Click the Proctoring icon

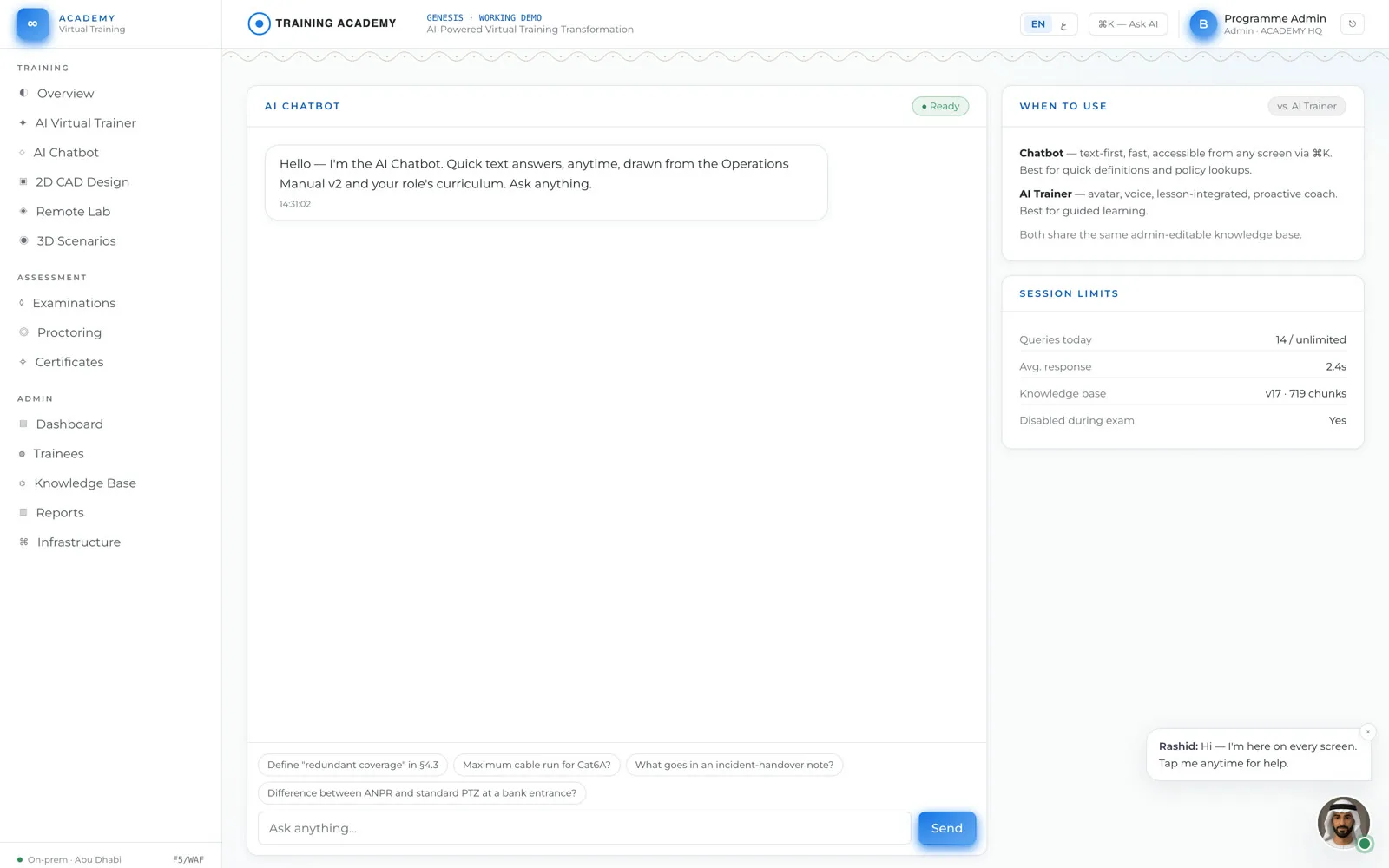coord(23,332)
